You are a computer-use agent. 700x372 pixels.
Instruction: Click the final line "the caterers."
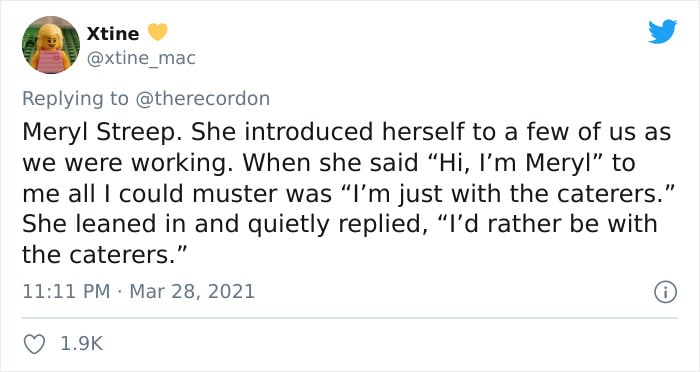[x=104, y=255]
